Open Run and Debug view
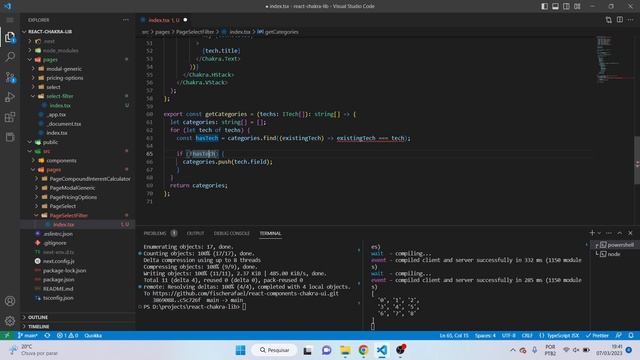Image resolution: width=640 pixels, height=360 pixels. click(10, 97)
